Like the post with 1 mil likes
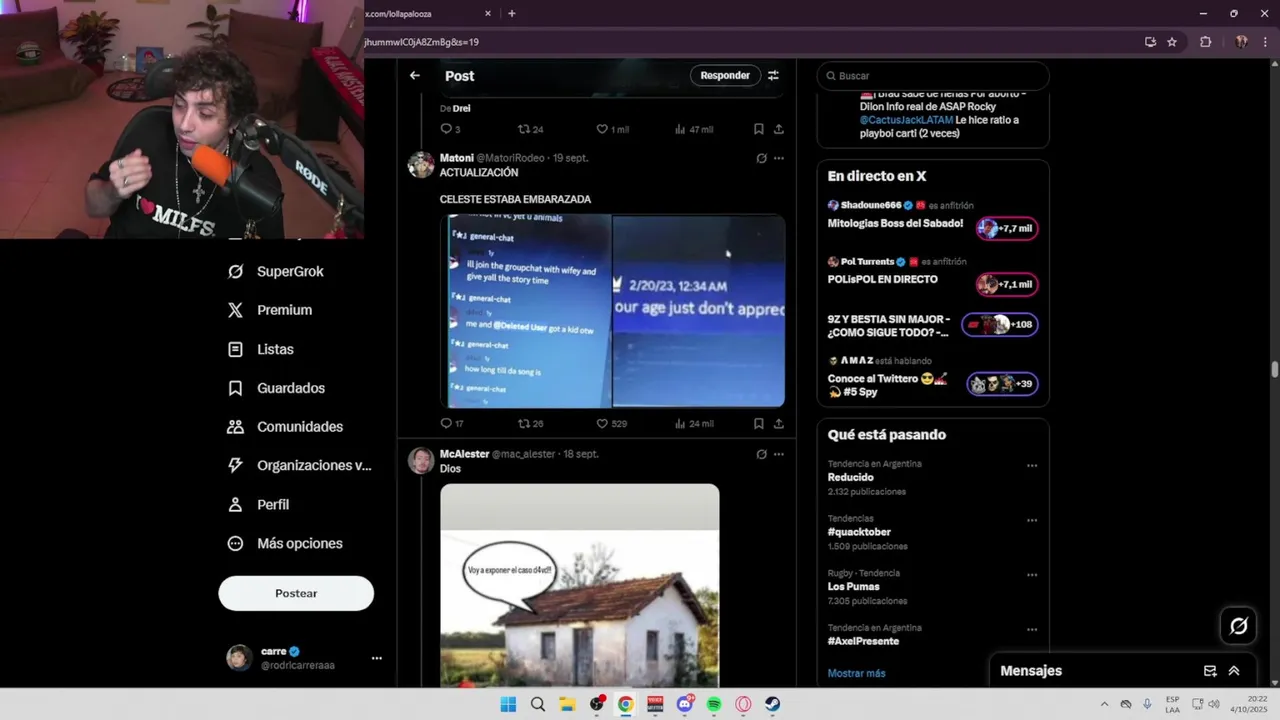This screenshot has height=720, width=1280. point(612,129)
